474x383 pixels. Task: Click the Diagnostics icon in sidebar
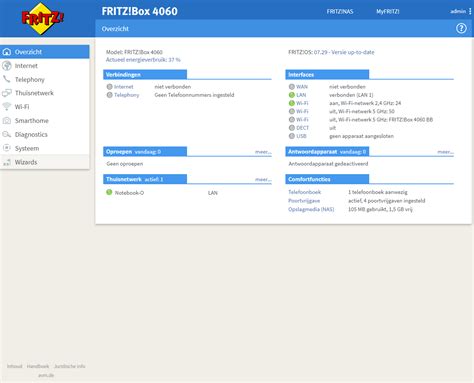7,134
